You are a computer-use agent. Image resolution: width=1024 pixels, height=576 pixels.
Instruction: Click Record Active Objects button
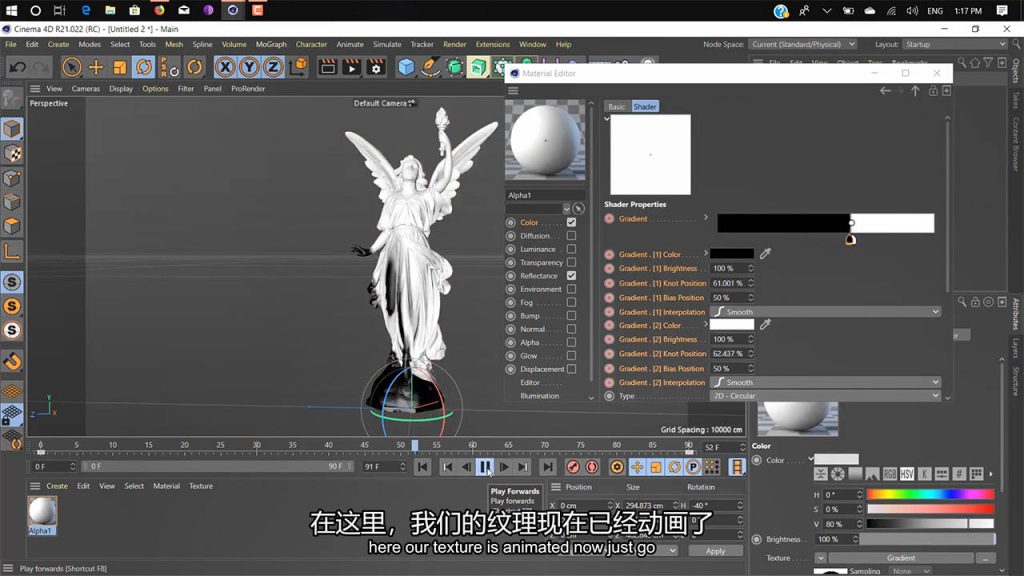click(573, 467)
